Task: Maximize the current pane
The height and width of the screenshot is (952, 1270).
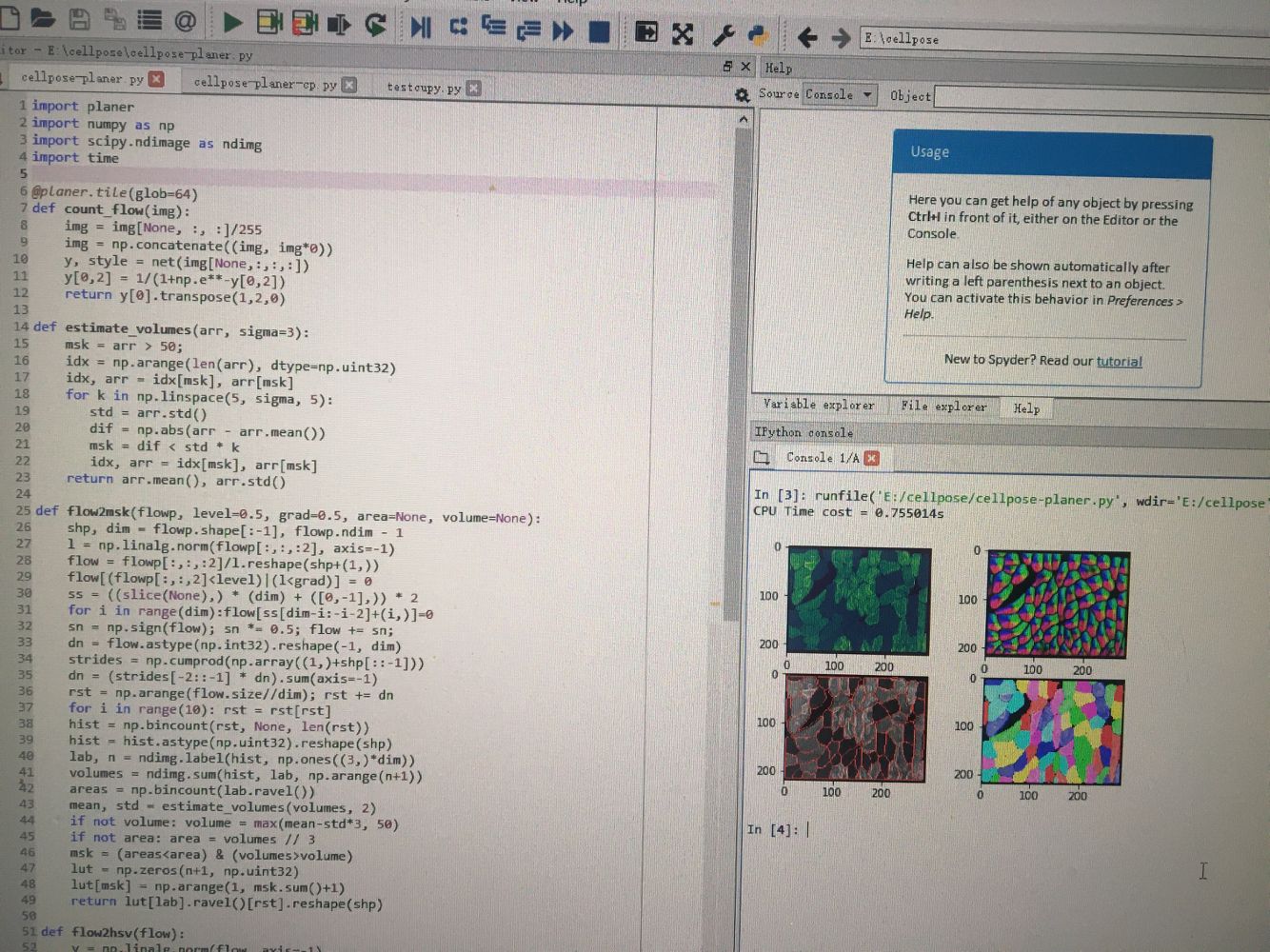Action: (x=646, y=32)
